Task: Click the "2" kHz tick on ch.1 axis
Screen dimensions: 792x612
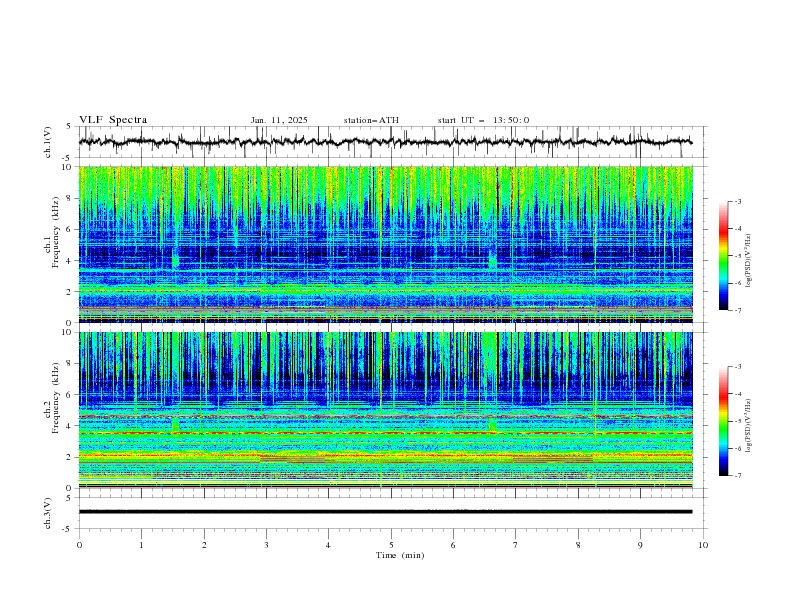Action: coord(70,292)
